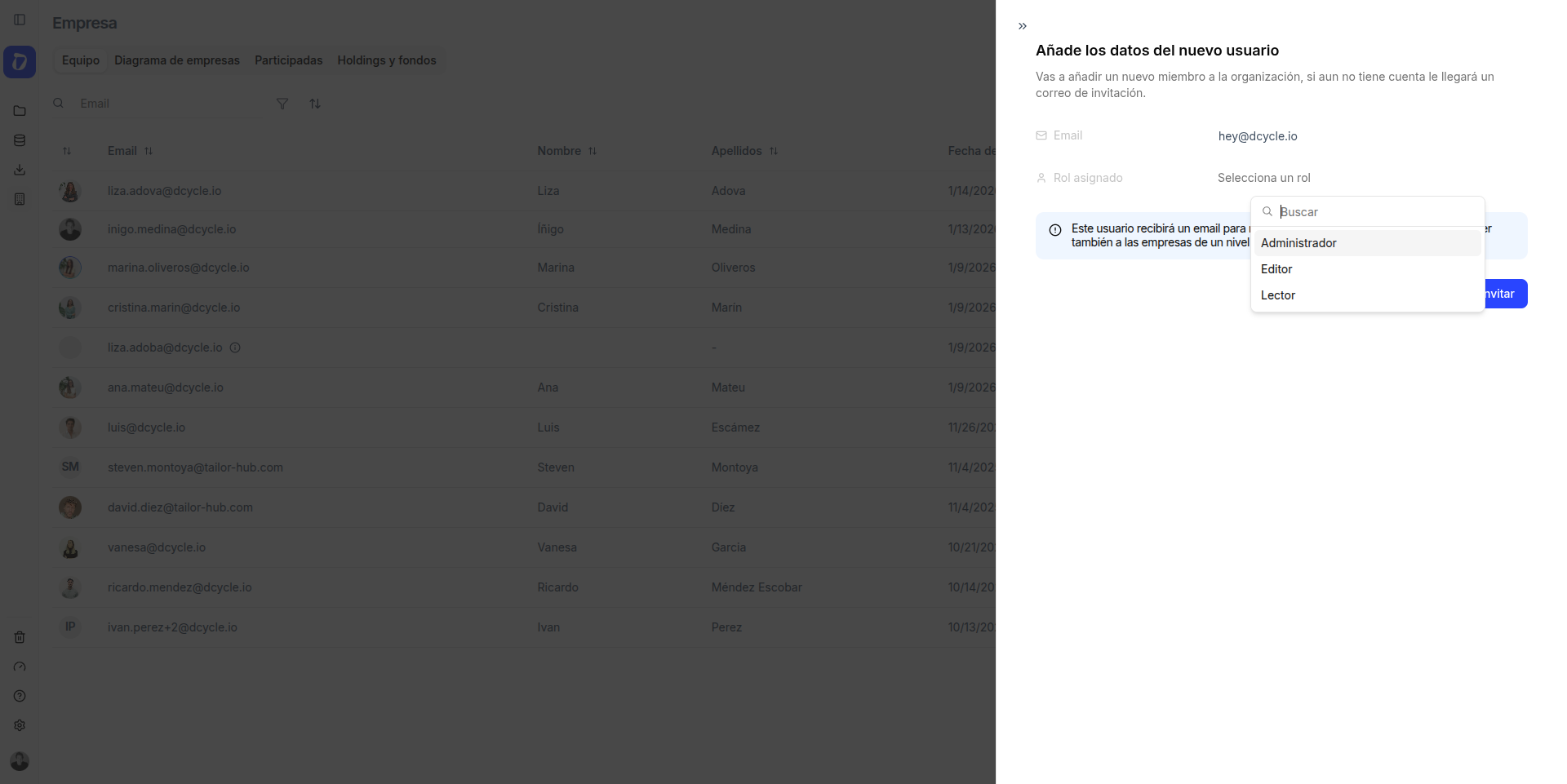
Task: Toggle sorting on the Apellidos column
Action: coord(774,151)
